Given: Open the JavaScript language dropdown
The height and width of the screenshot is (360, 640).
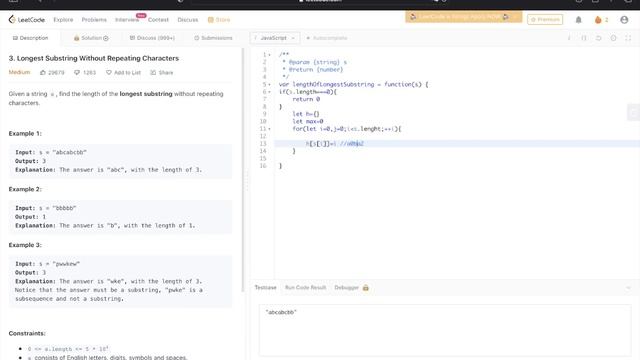Looking at the screenshot, I should [x=275, y=38].
